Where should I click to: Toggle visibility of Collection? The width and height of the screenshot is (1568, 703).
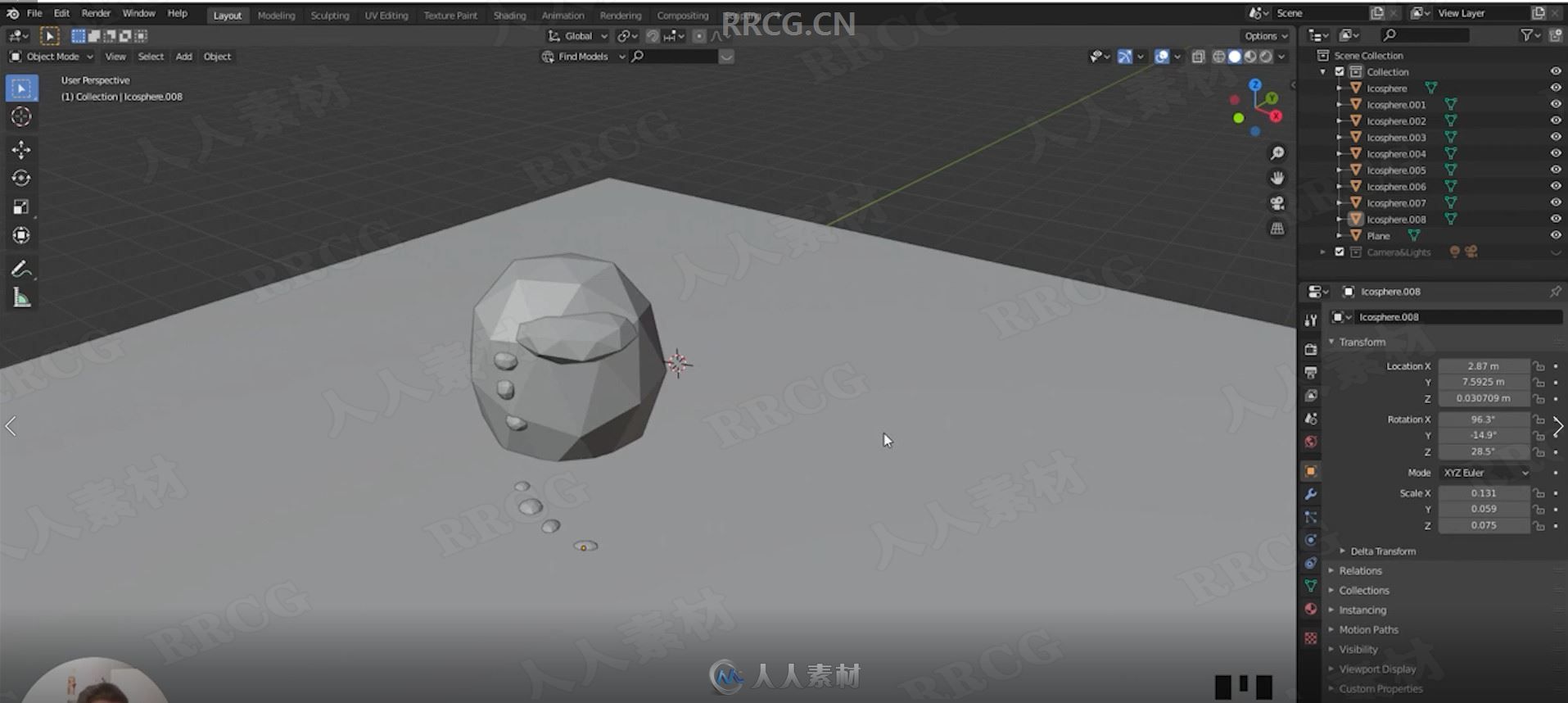1556,71
